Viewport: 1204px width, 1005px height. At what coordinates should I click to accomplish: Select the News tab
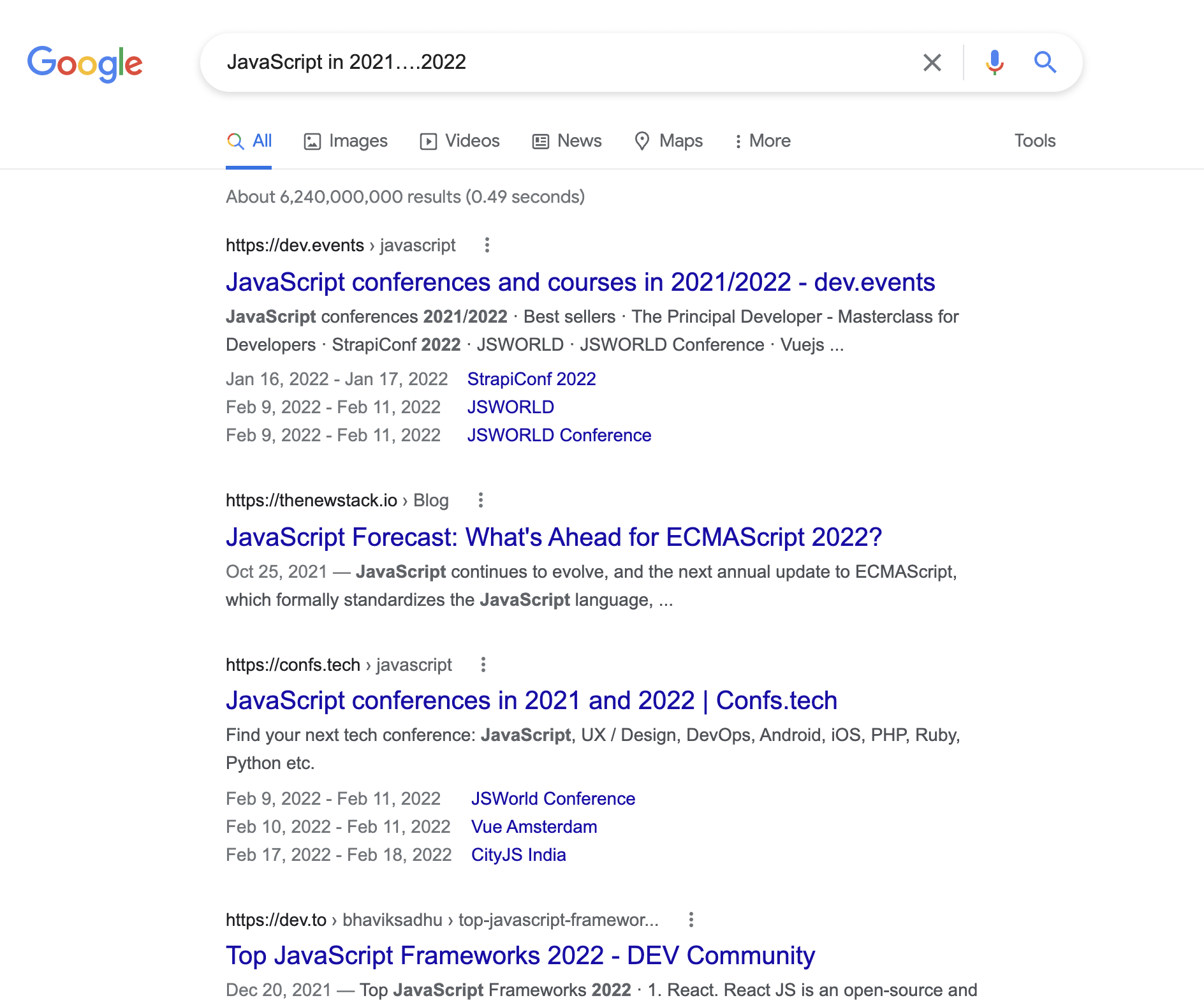tap(567, 141)
